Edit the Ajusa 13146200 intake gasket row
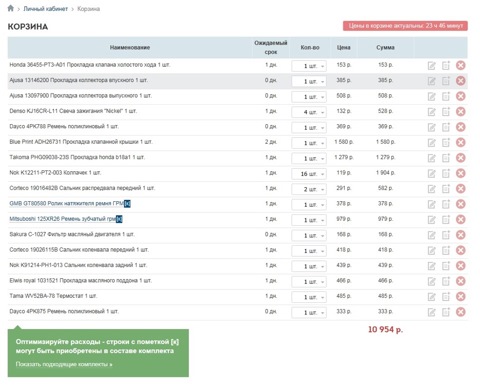This screenshot has height=388, width=480. 431,81
